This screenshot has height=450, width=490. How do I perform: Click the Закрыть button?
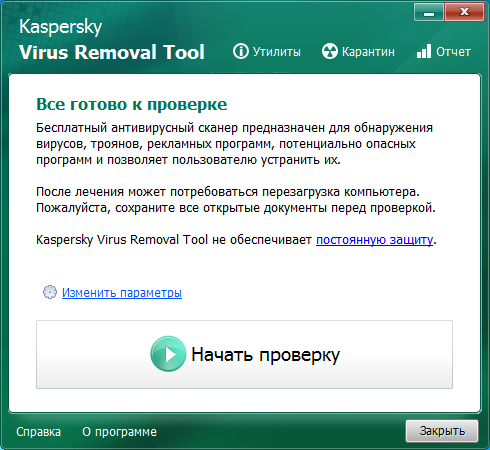tap(442, 431)
